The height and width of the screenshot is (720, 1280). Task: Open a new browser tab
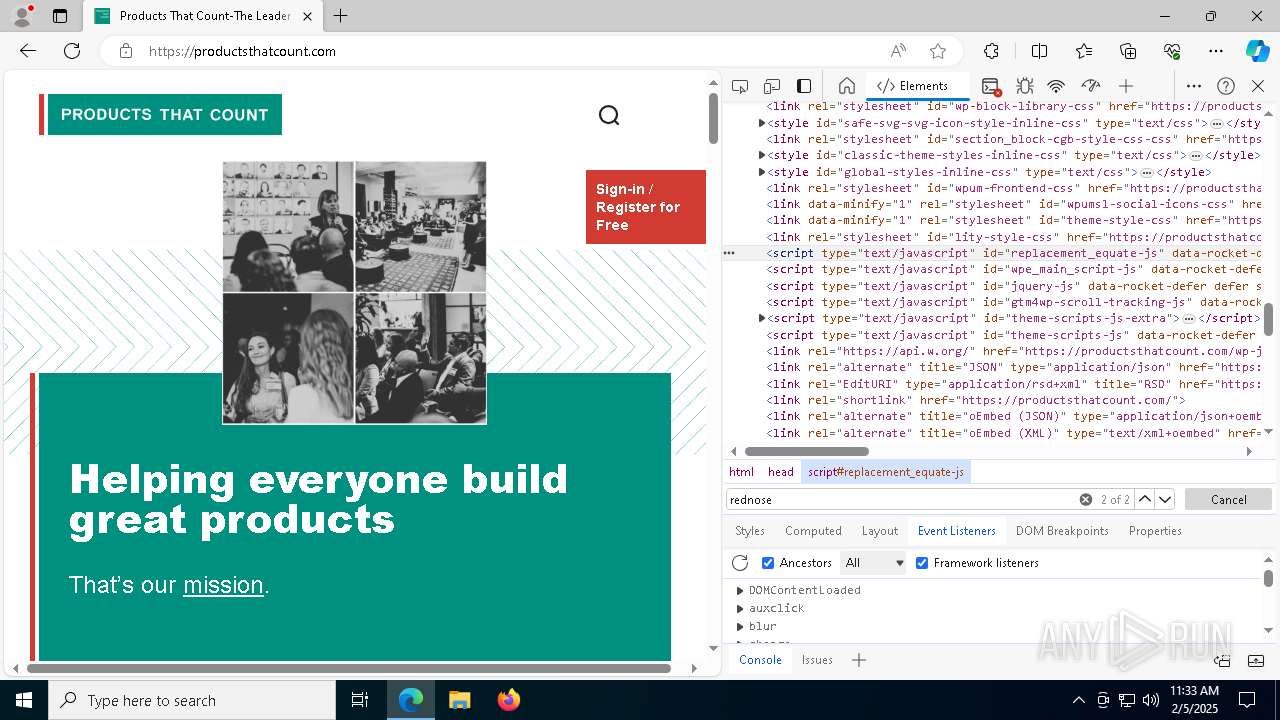tap(341, 16)
